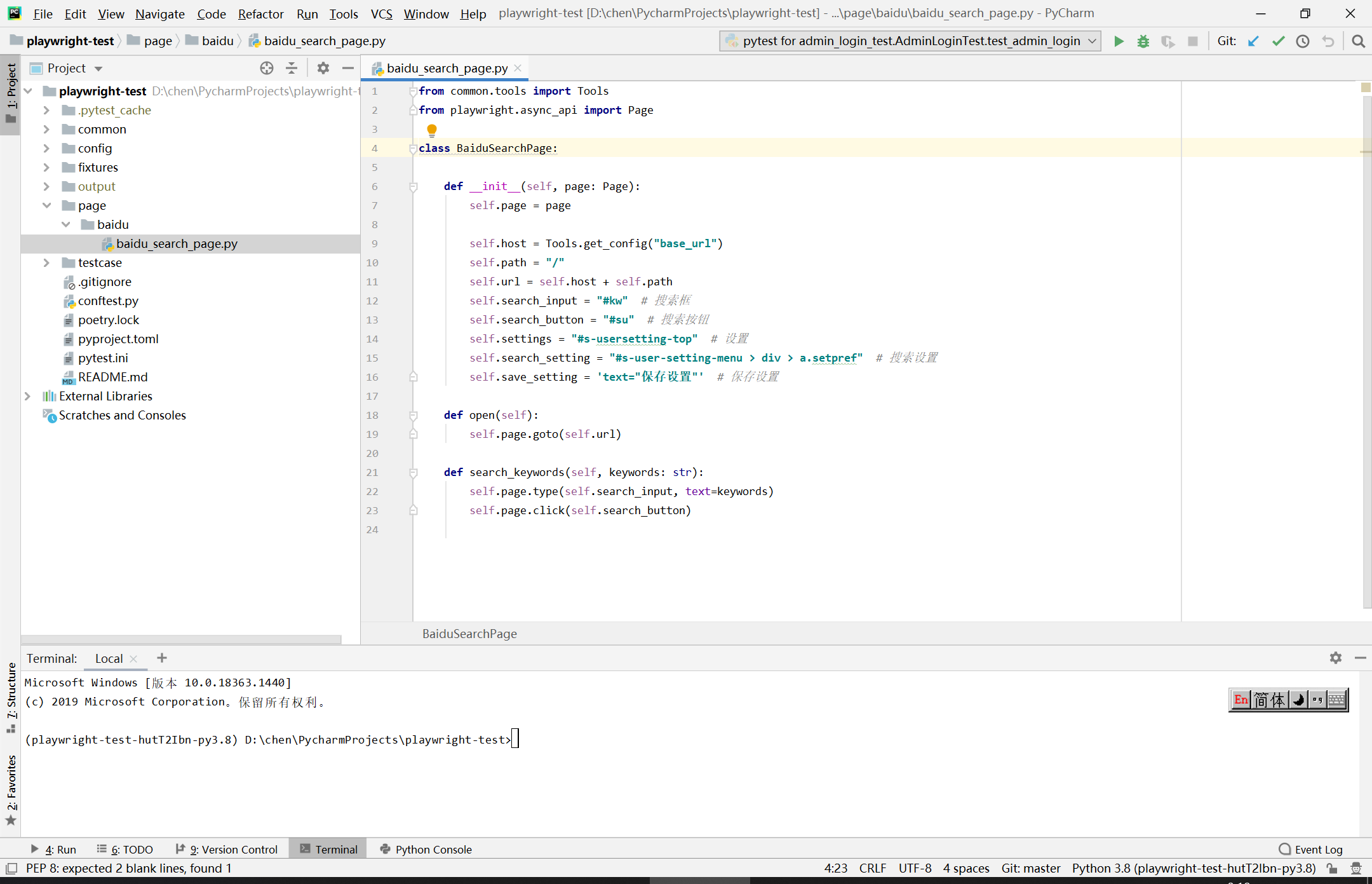1372x884 pixels.
Task: Open the run configuration dropdown
Action: tap(910, 41)
